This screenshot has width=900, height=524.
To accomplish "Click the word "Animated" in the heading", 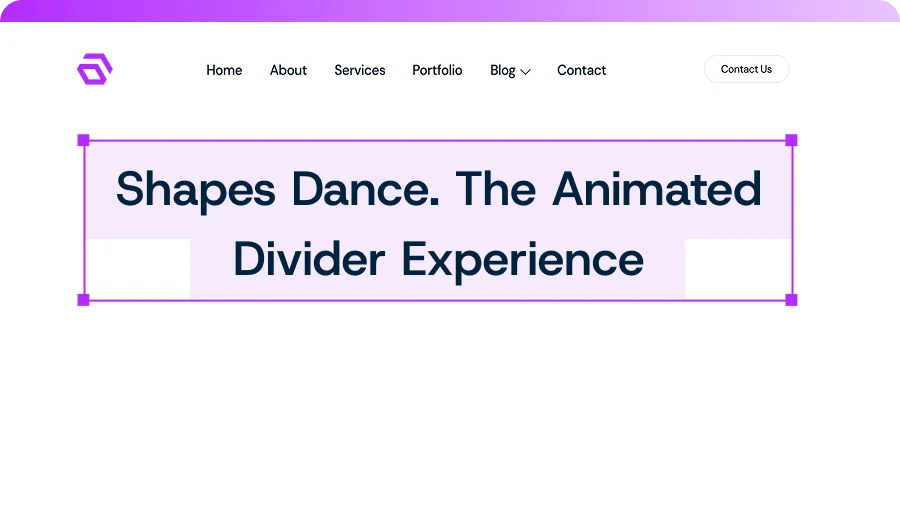I will [656, 189].
